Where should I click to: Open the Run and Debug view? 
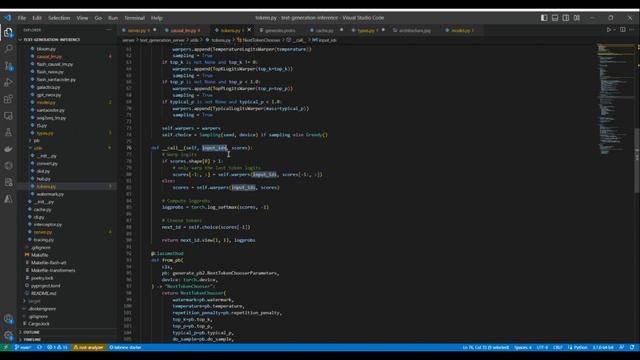pyautogui.click(x=8, y=82)
